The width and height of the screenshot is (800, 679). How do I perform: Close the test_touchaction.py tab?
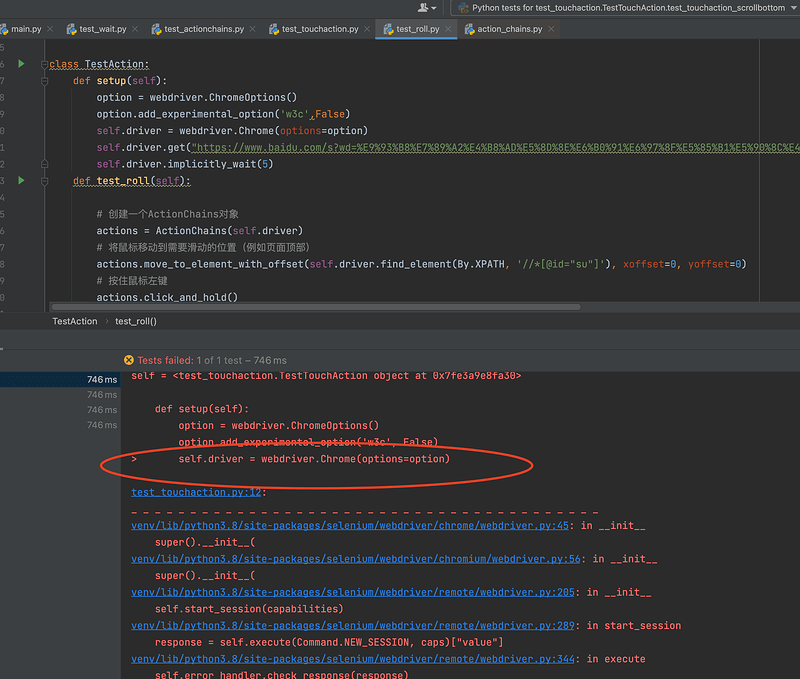tap(367, 29)
